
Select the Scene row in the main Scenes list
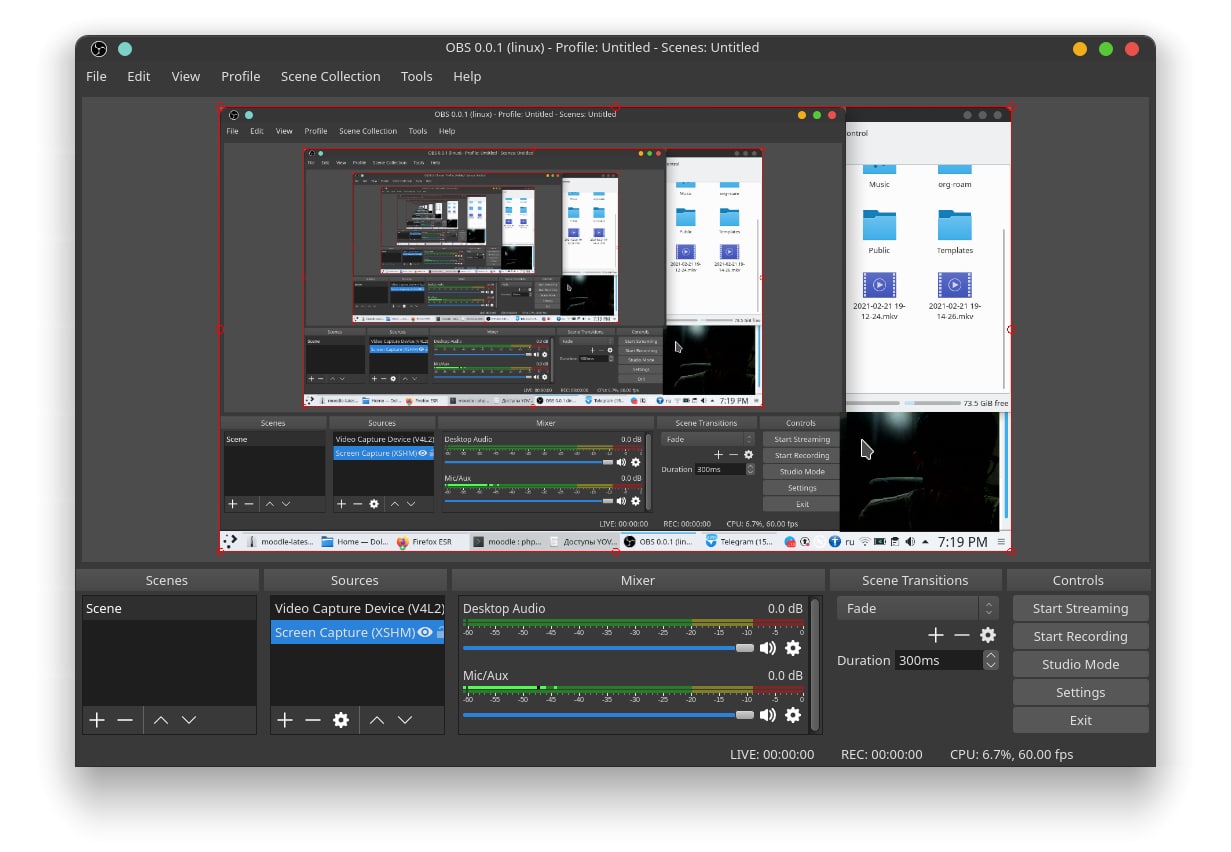[x=169, y=608]
